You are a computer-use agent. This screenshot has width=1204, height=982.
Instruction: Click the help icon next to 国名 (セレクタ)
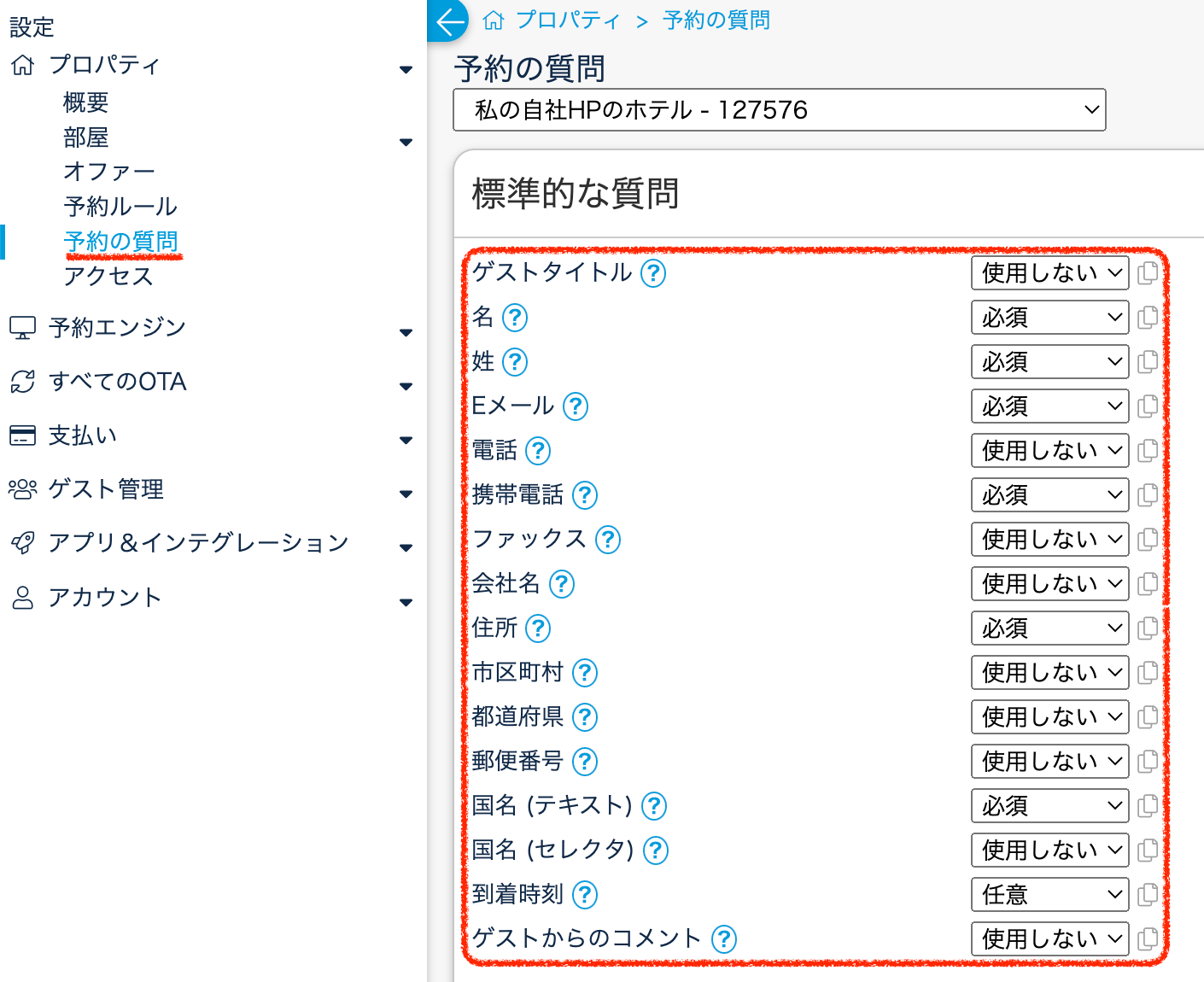[x=655, y=850]
